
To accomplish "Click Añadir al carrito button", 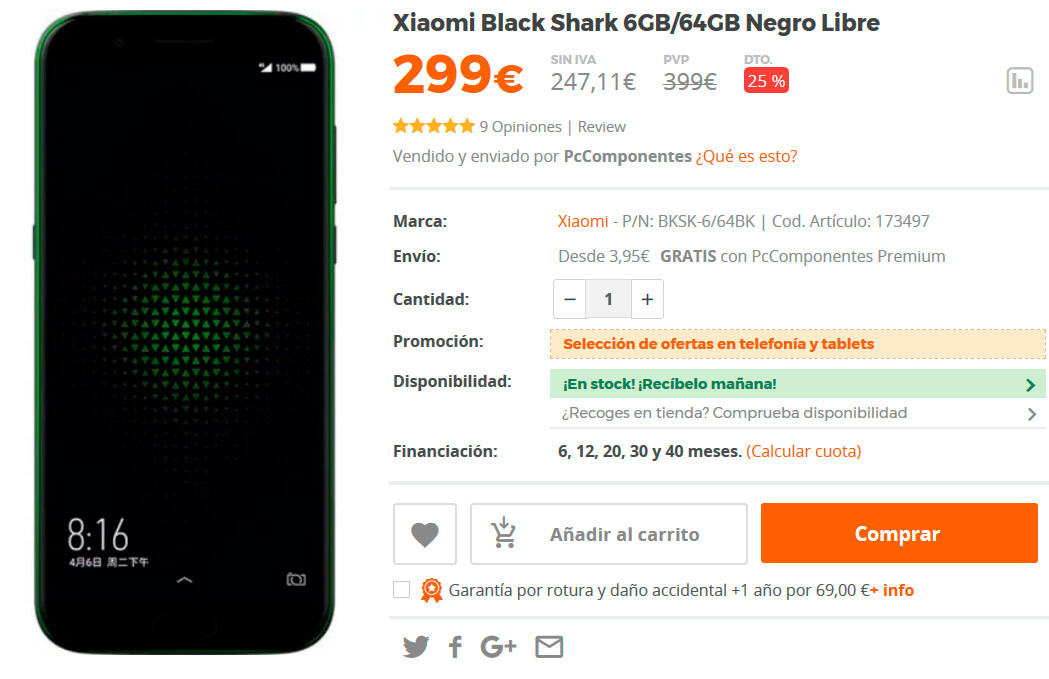I will pos(608,534).
